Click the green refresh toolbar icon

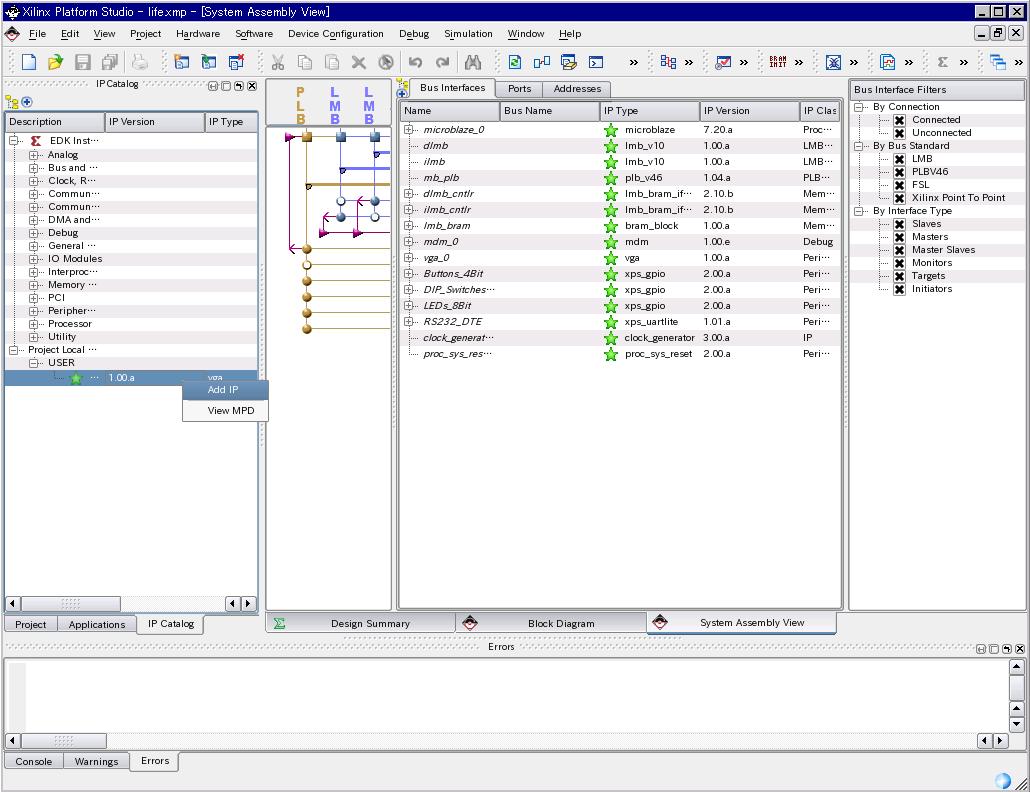515,62
